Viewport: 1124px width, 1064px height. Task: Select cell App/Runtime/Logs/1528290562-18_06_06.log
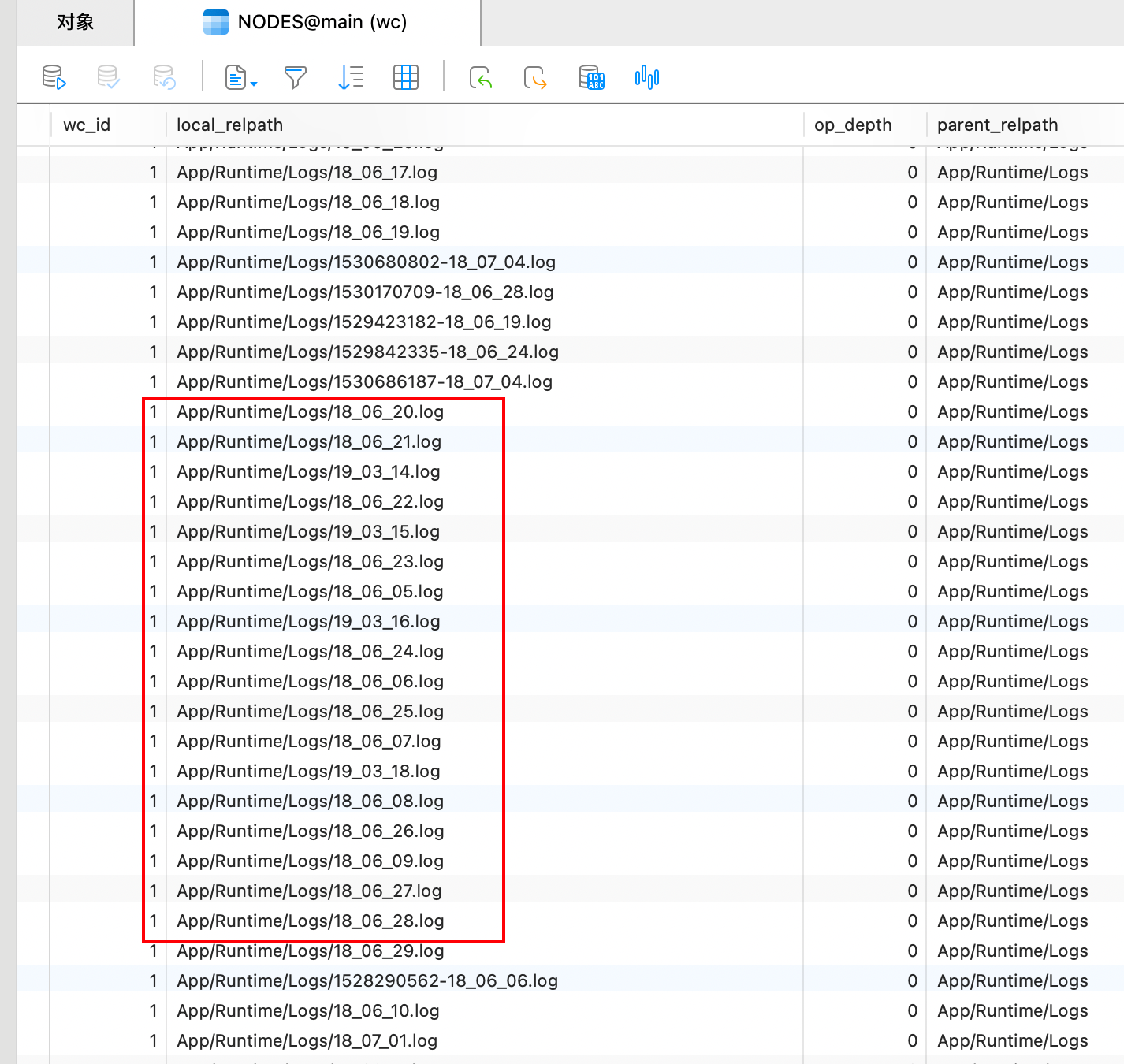(485, 980)
